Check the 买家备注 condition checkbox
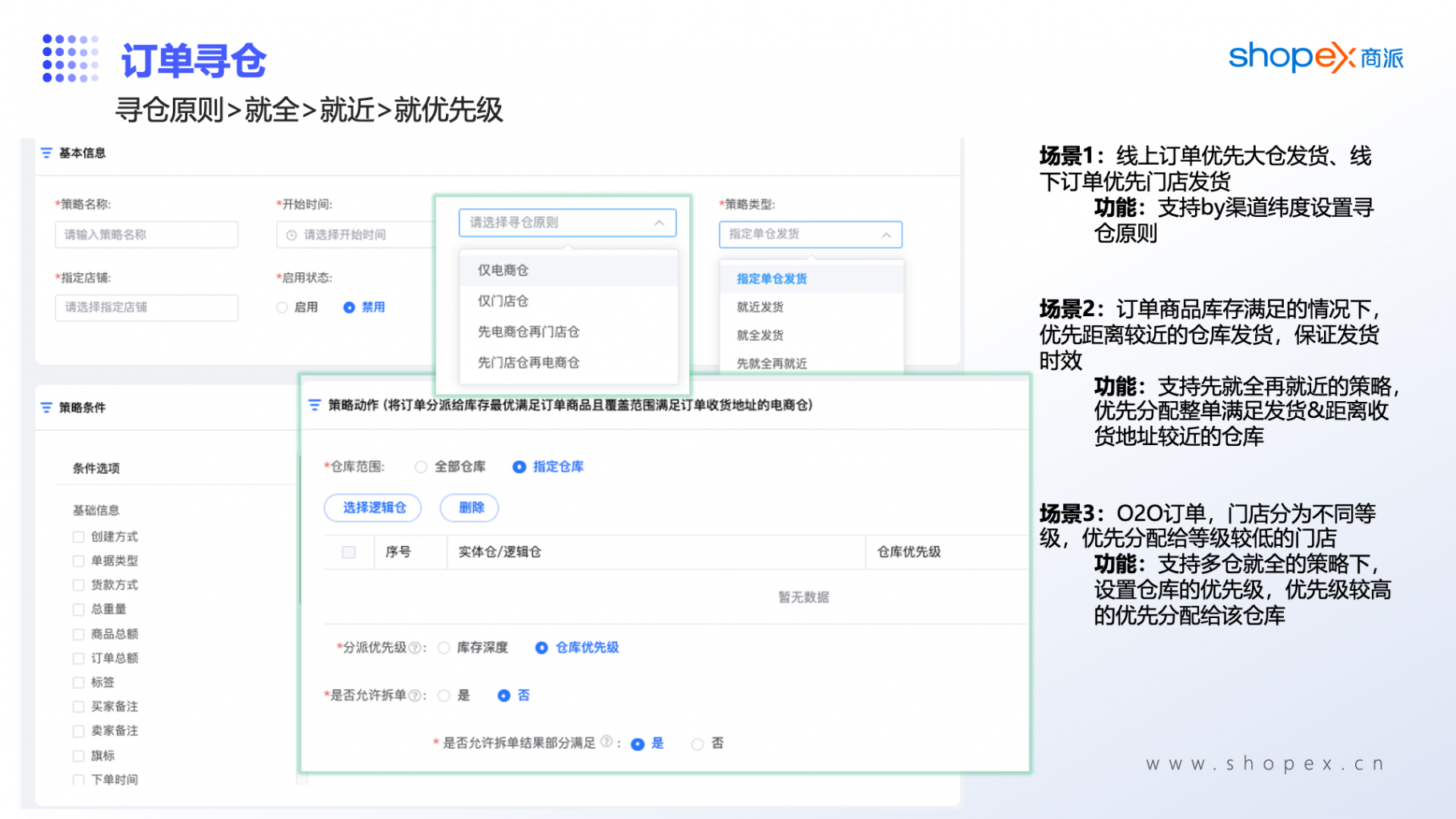This screenshot has width=1456, height=819. coord(78,707)
